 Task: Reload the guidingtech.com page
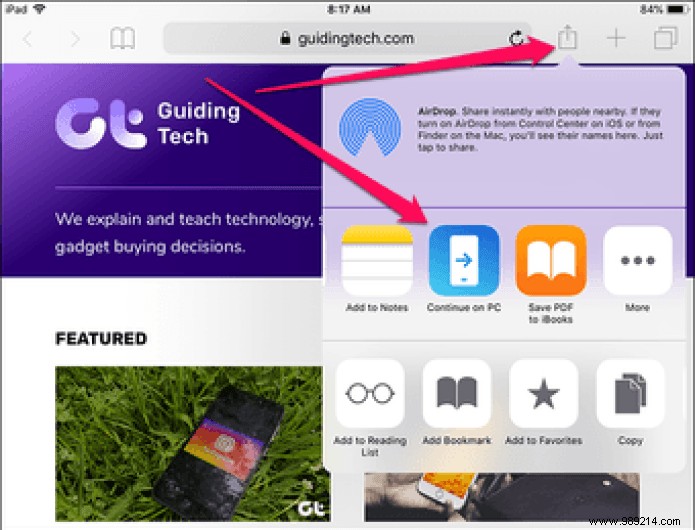[516, 39]
